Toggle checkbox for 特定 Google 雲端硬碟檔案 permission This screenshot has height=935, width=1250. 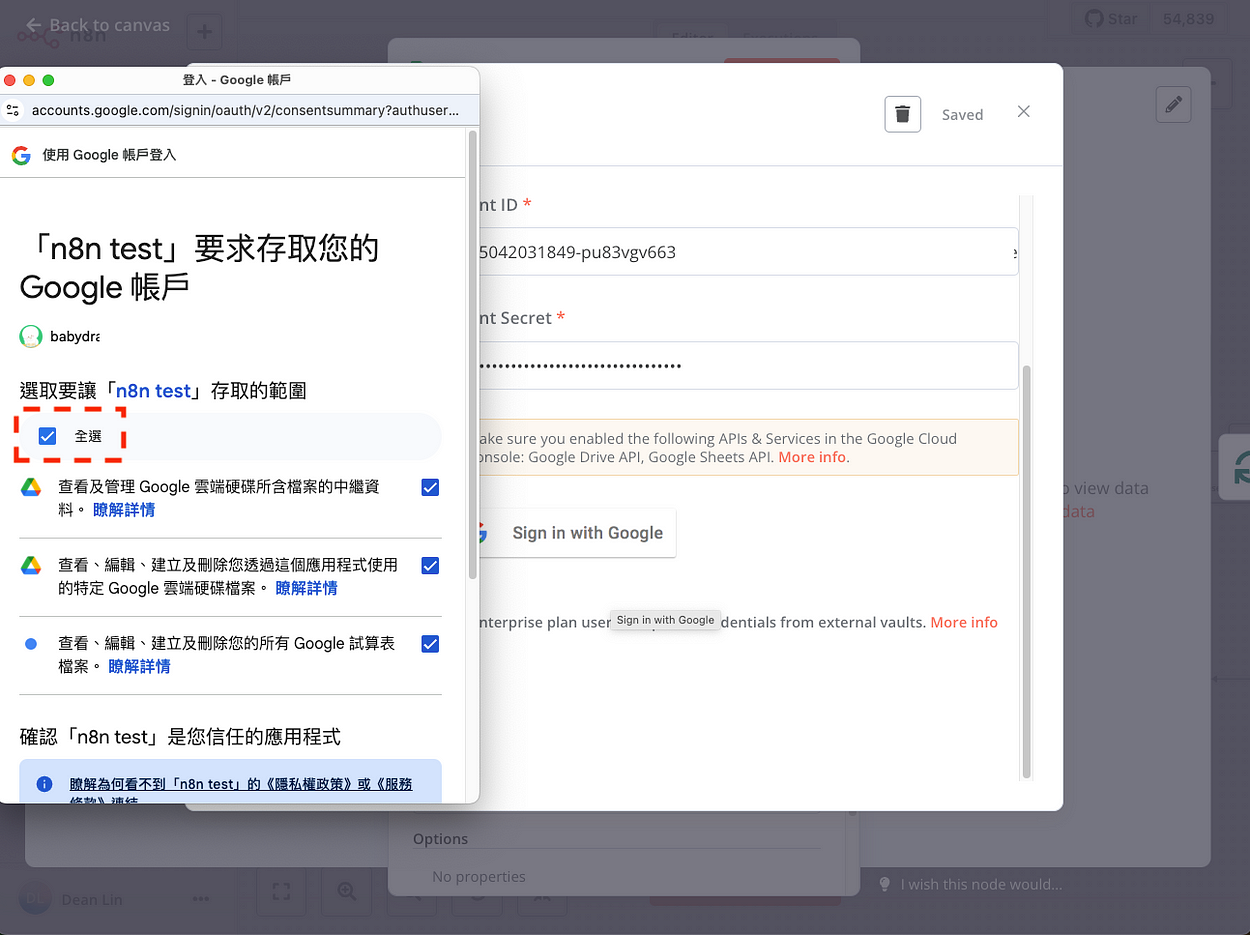tap(430, 565)
